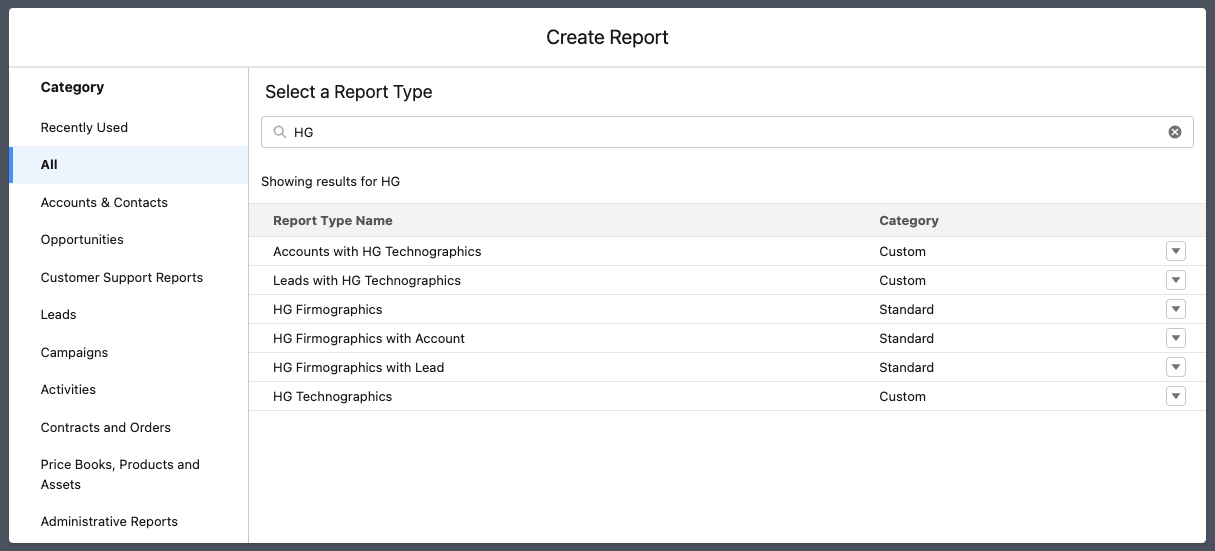
Task: Expand the HG Firmographics row menu
Action: point(1175,310)
